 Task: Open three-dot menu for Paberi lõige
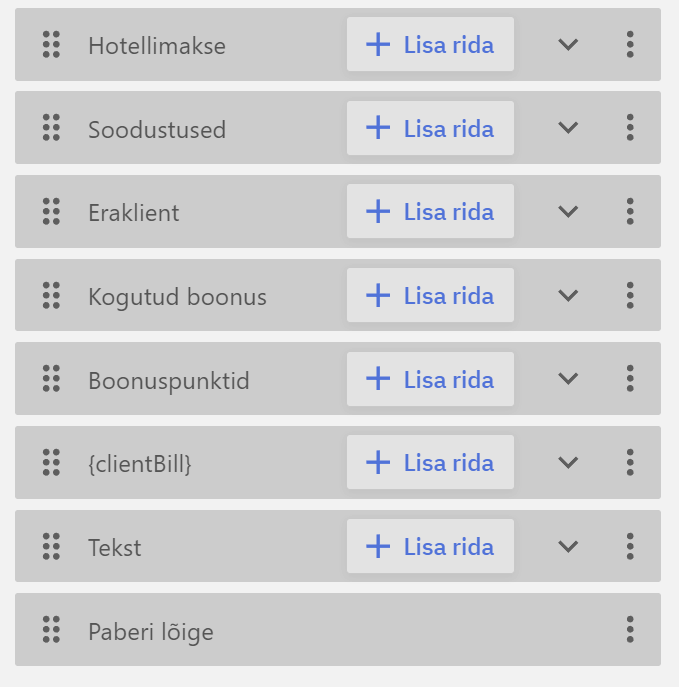click(x=630, y=629)
